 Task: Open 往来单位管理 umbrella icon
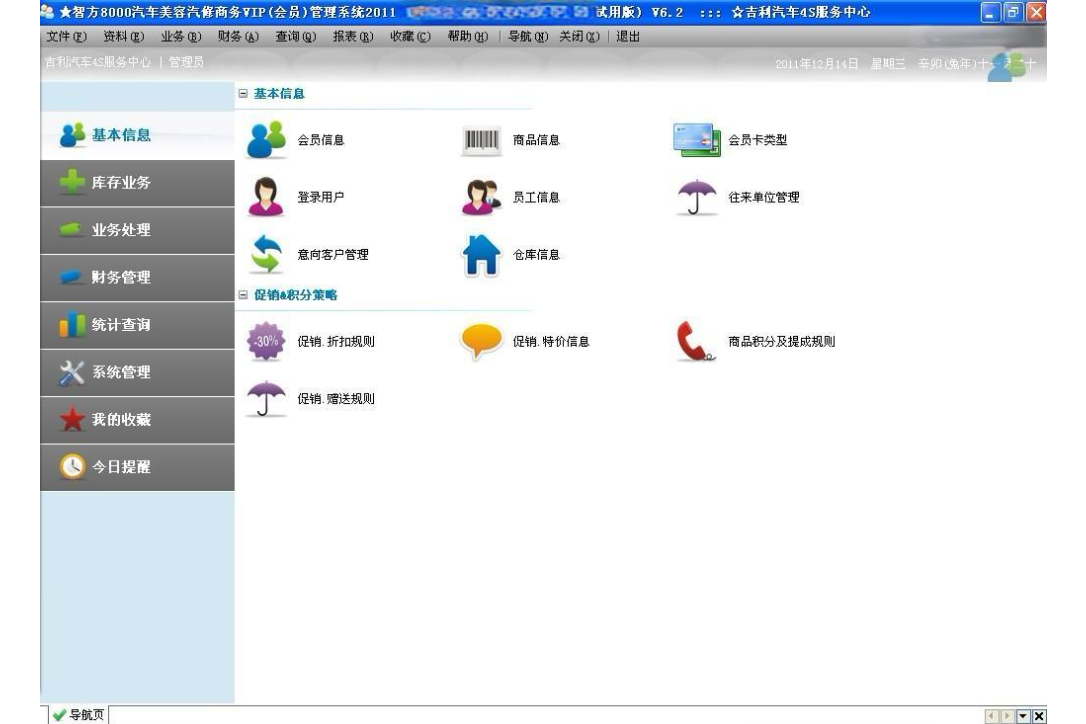click(698, 197)
